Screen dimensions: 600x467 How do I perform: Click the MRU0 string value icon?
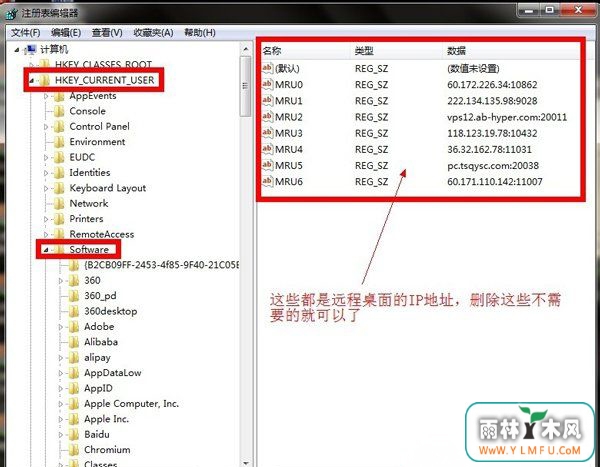267,84
